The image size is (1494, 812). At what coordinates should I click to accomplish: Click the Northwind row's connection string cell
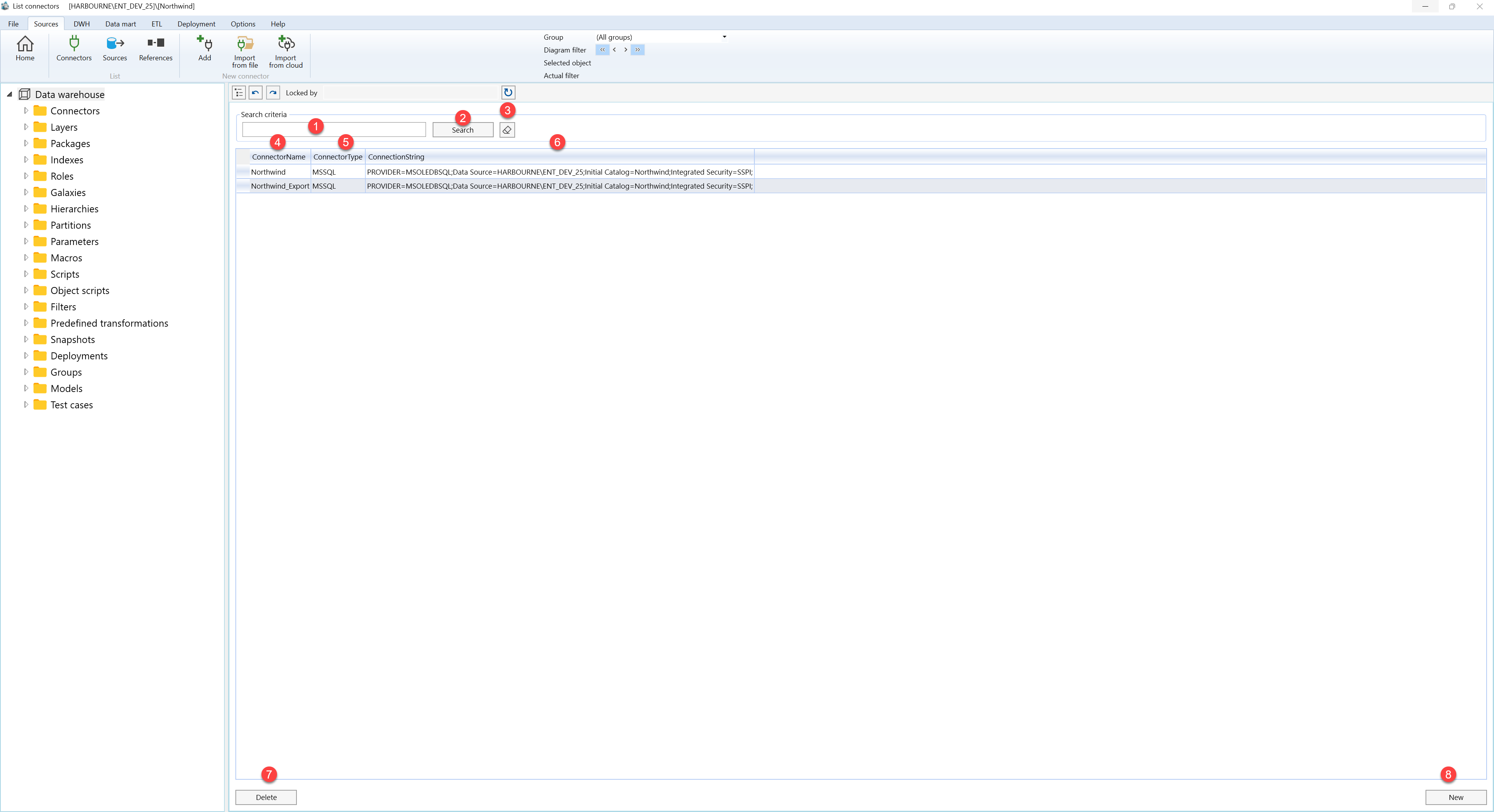tap(560, 171)
